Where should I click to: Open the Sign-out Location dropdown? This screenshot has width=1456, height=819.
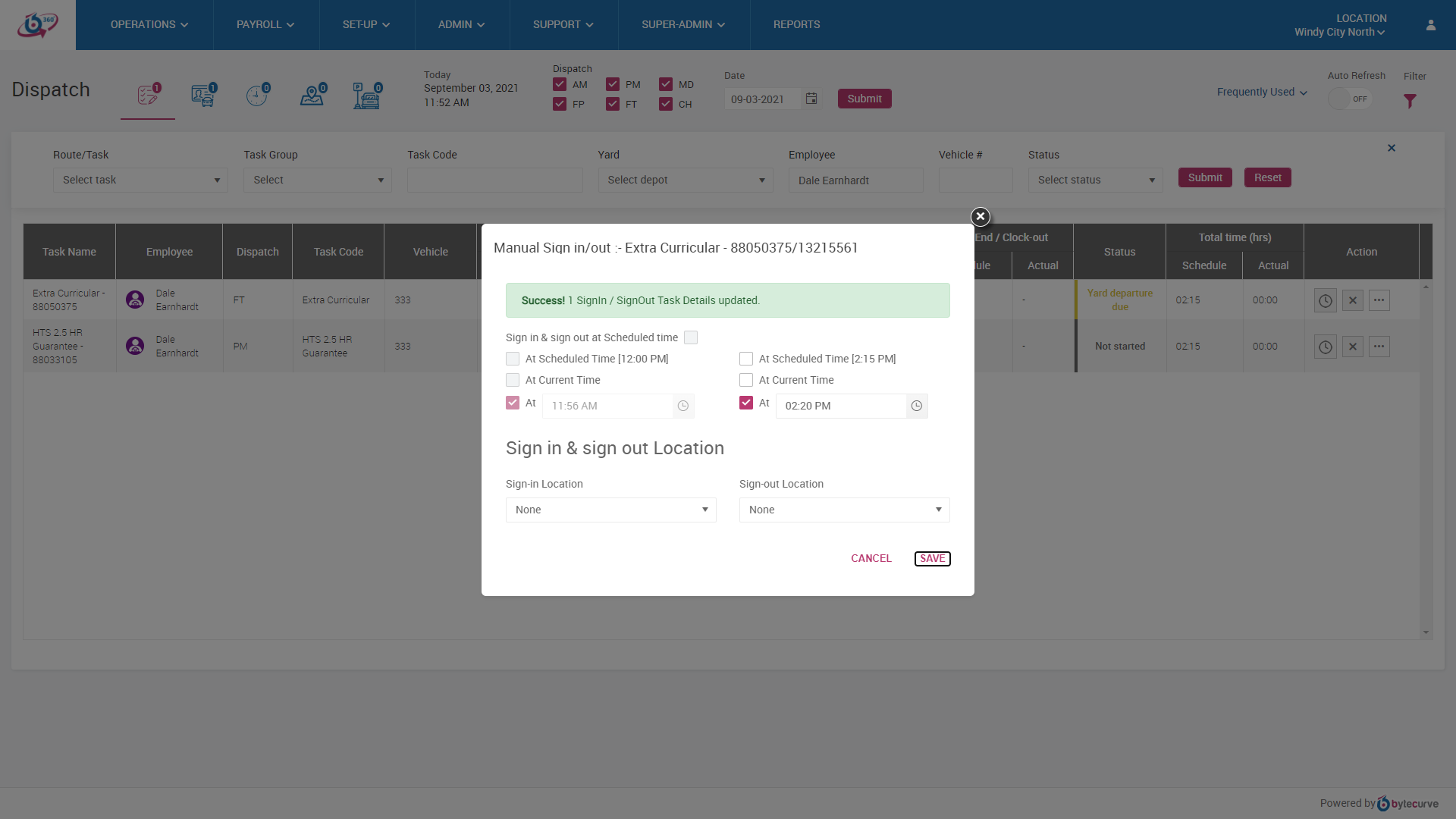coord(844,510)
